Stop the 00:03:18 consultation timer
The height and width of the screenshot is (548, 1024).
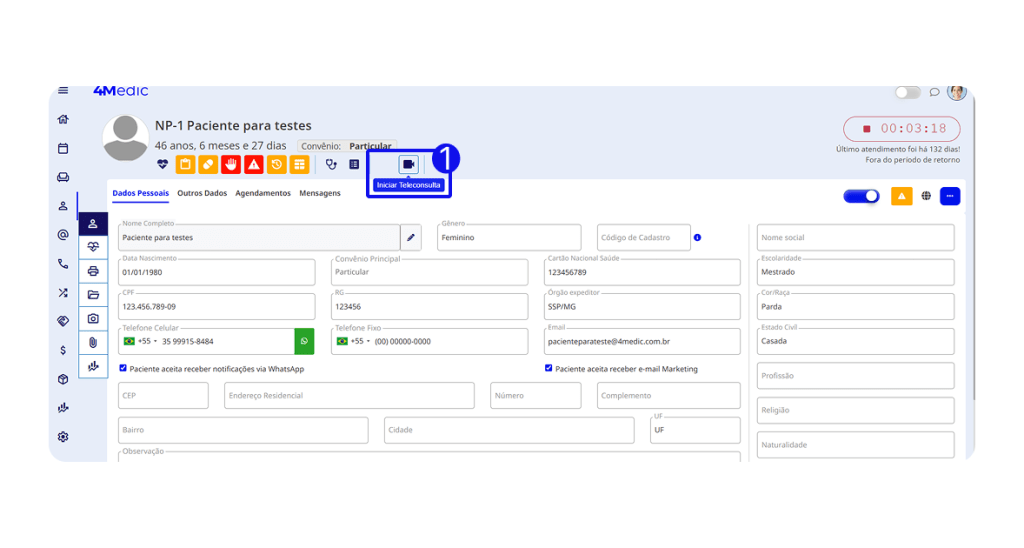pos(901,129)
